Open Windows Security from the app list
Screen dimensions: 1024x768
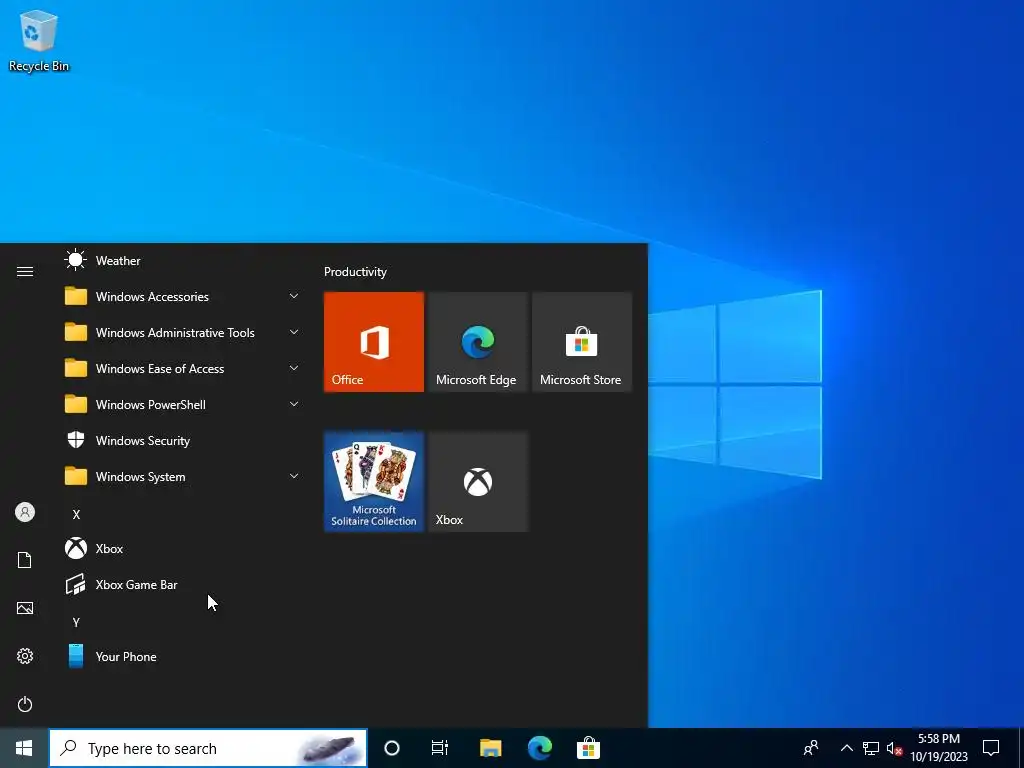click(x=182, y=441)
